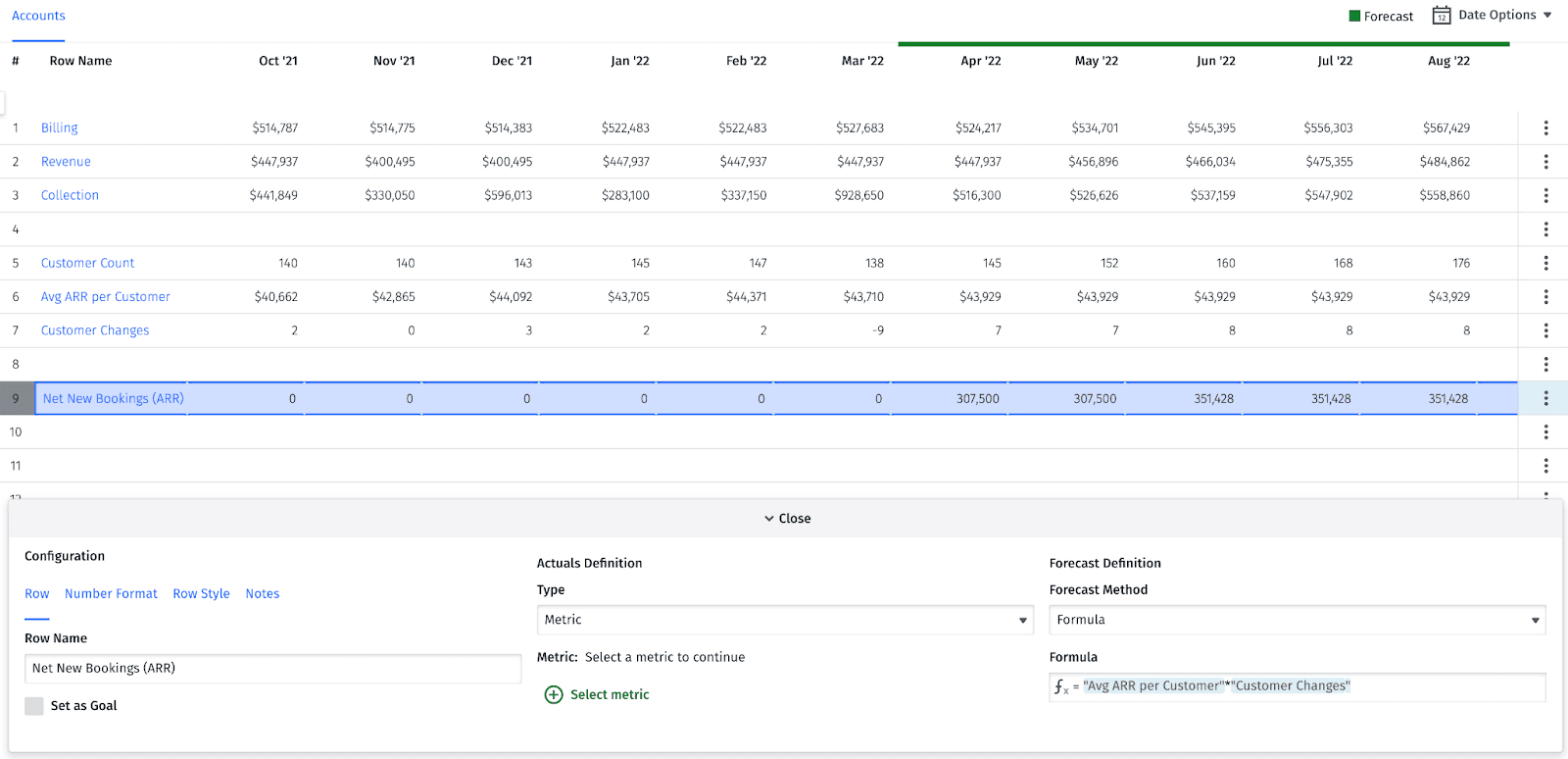This screenshot has width=1568, height=759.
Task: Click the Aug '22 column header
Action: [x=1448, y=61]
